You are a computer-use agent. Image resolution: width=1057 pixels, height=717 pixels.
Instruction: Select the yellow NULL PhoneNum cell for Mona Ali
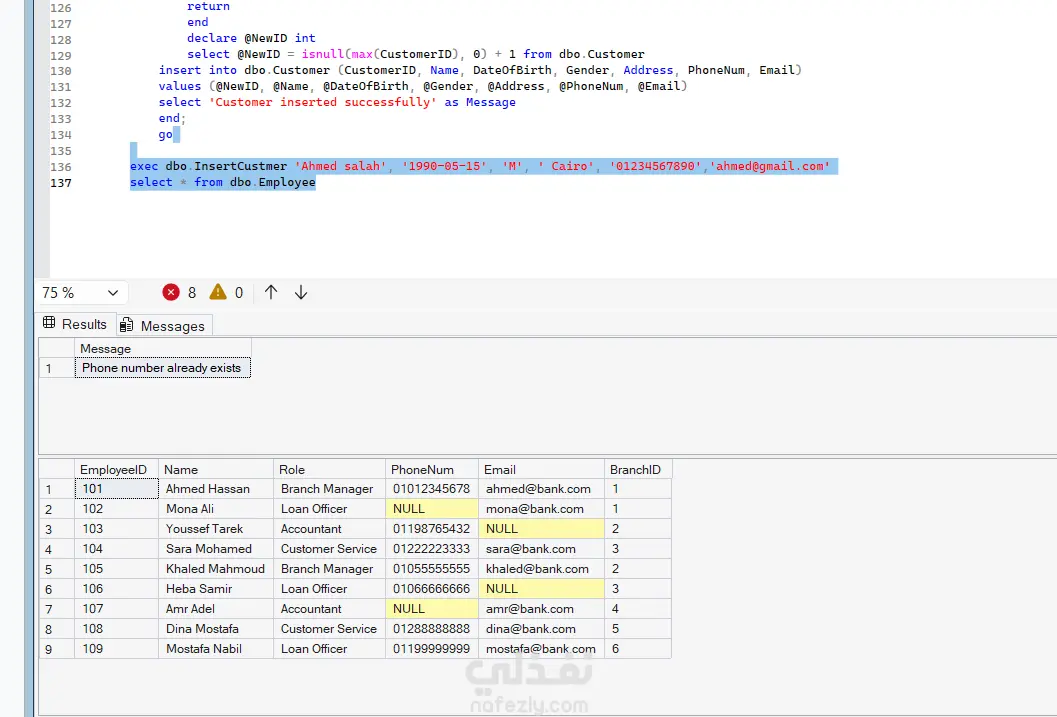pyautogui.click(x=431, y=509)
